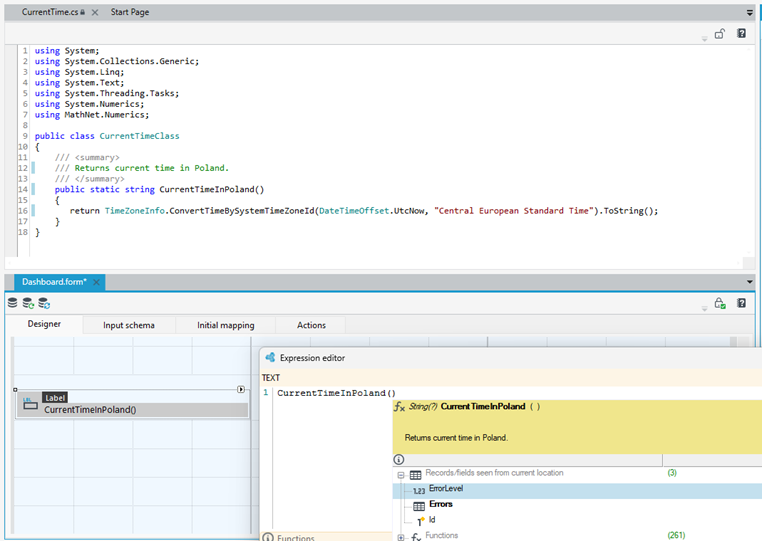
Task: Open help book icon in code editor toolbar
Action: 741,34
